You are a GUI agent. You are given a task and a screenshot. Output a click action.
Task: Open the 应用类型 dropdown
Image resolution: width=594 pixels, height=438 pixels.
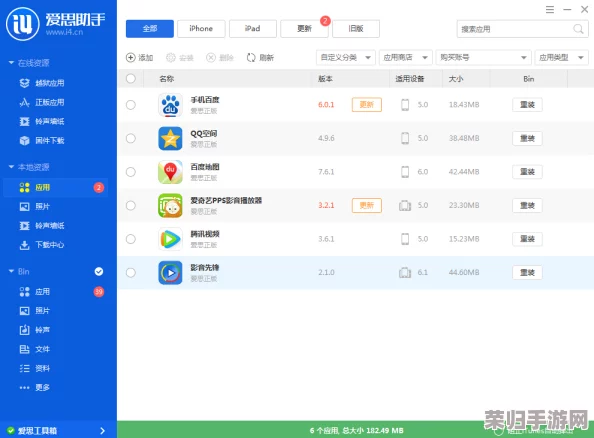561,58
